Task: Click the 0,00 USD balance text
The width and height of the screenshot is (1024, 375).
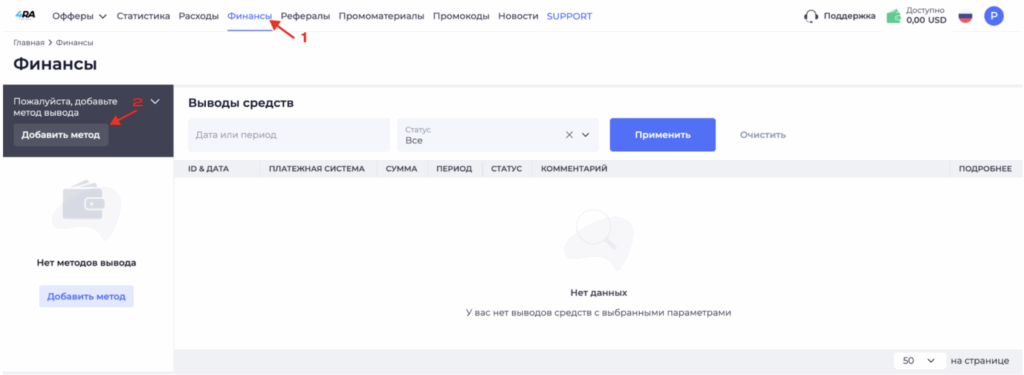Action: [x=926, y=20]
